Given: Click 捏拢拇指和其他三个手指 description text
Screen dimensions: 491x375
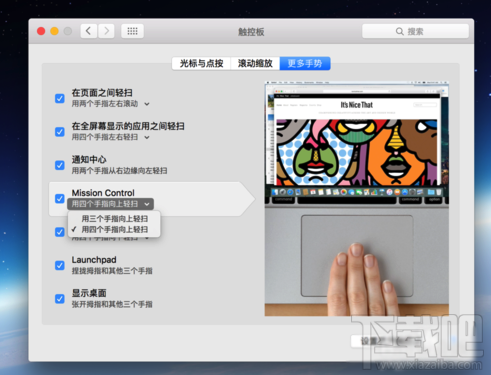Looking at the screenshot, I should [x=112, y=271].
